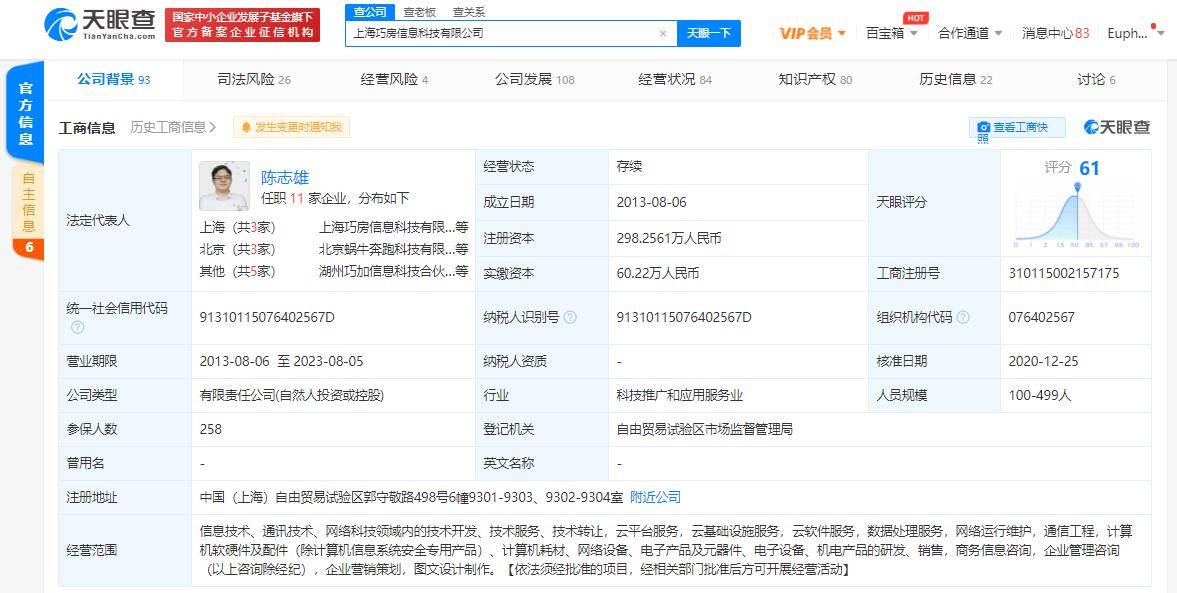Viewport: 1177px width, 593px height.
Task: Click the 天眼评分 61 score chart
Action: 1076,203
